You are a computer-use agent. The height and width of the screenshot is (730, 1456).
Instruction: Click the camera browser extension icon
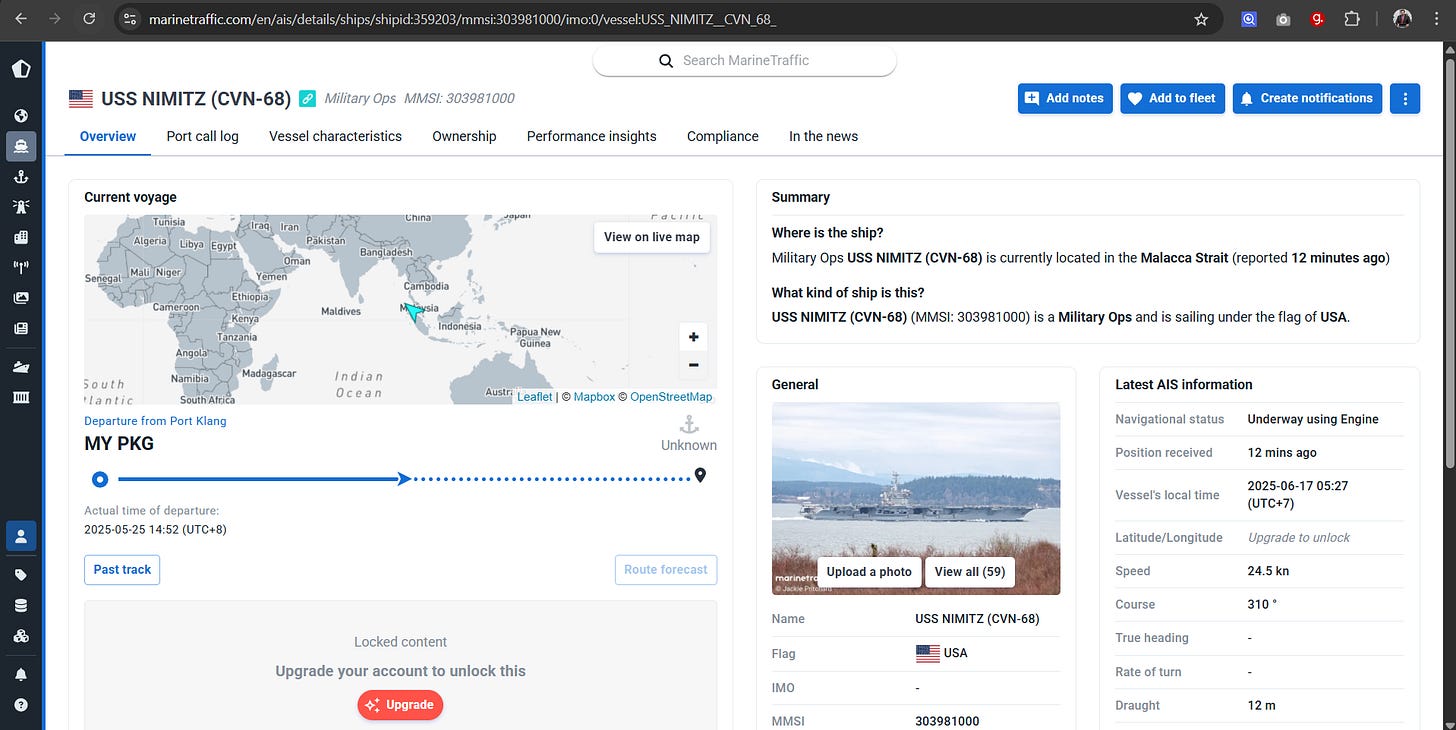click(x=1283, y=19)
